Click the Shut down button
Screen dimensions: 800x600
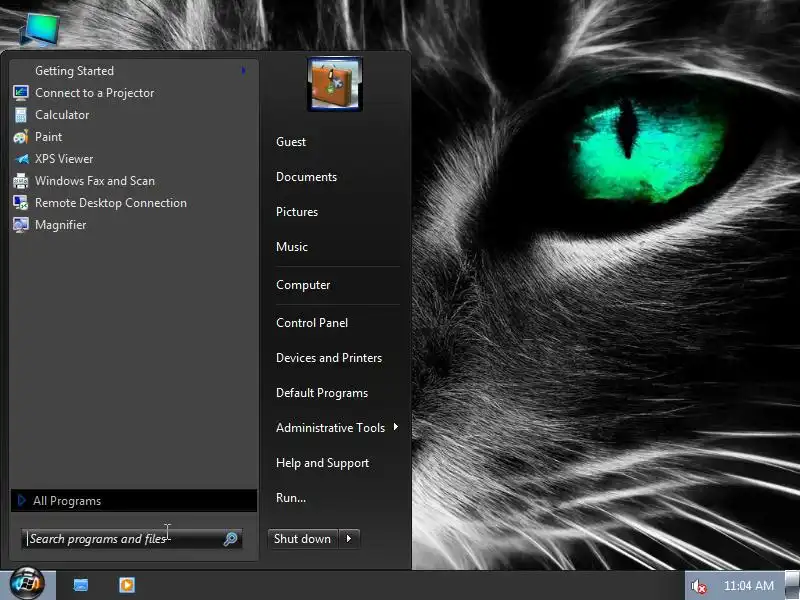(303, 539)
